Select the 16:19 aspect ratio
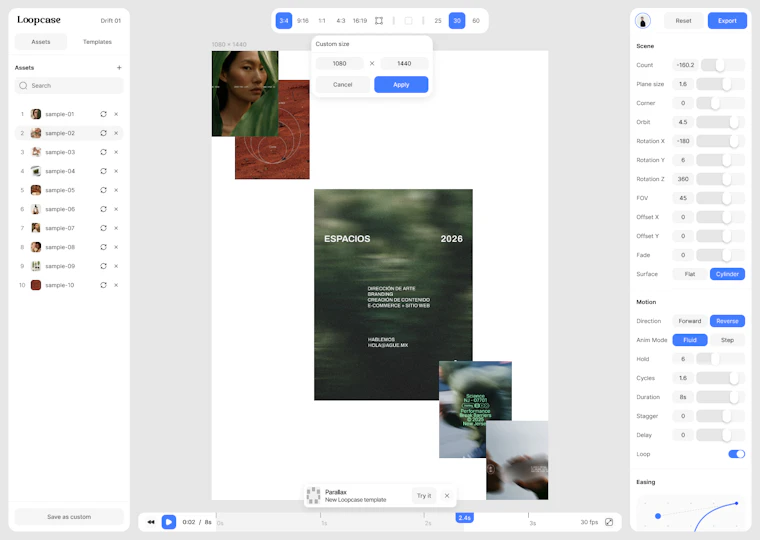The width and height of the screenshot is (760, 540). click(360, 20)
